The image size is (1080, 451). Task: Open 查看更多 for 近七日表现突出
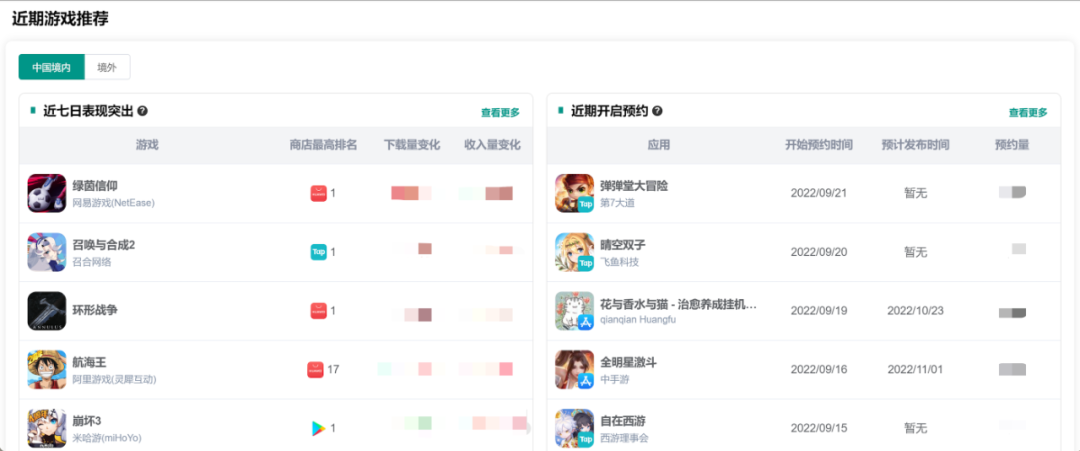(500, 112)
